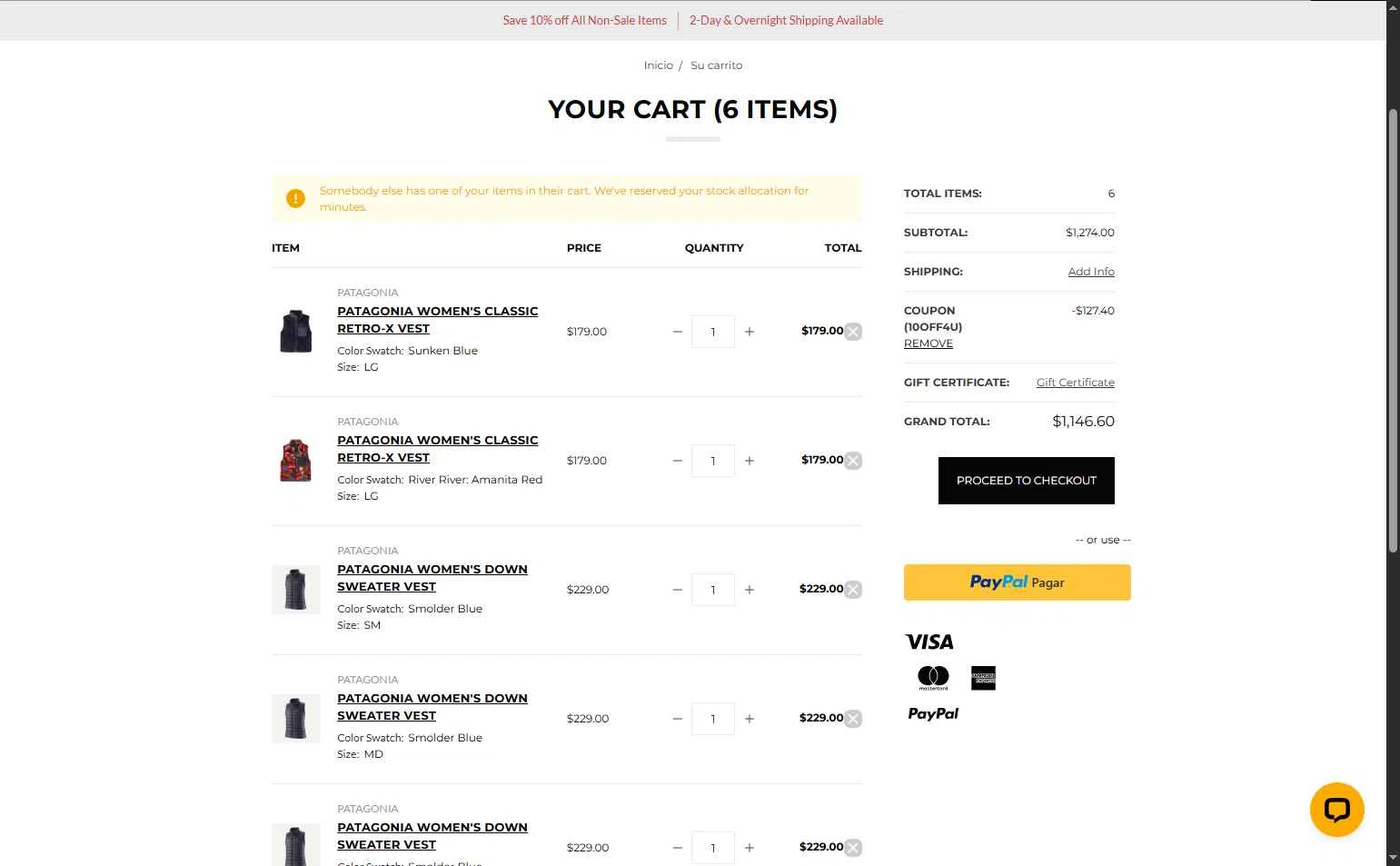This screenshot has width=1400, height=866.
Task: Open the live chat bubble icon
Action: pos(1336,810)
